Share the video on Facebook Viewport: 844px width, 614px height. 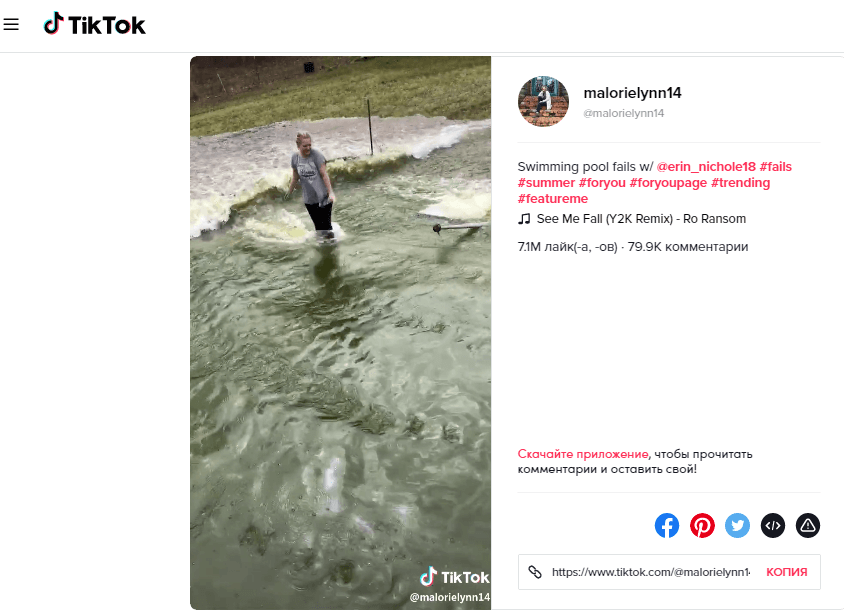667,525
